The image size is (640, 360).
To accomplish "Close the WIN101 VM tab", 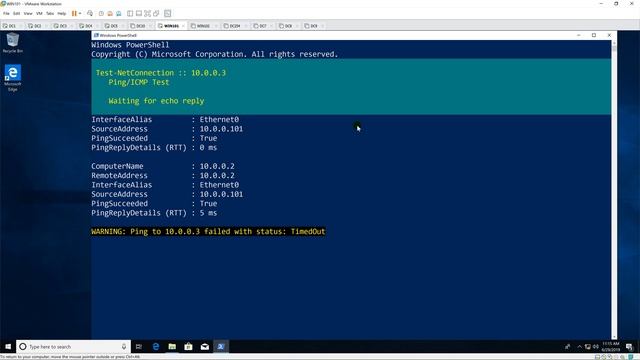I will pos(183,26).
